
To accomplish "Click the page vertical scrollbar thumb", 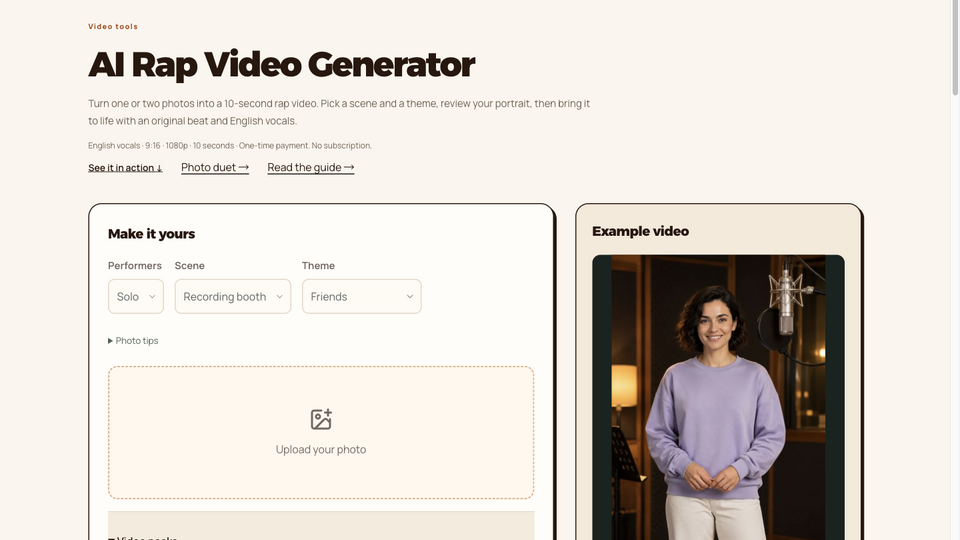I will coord(955,48).
